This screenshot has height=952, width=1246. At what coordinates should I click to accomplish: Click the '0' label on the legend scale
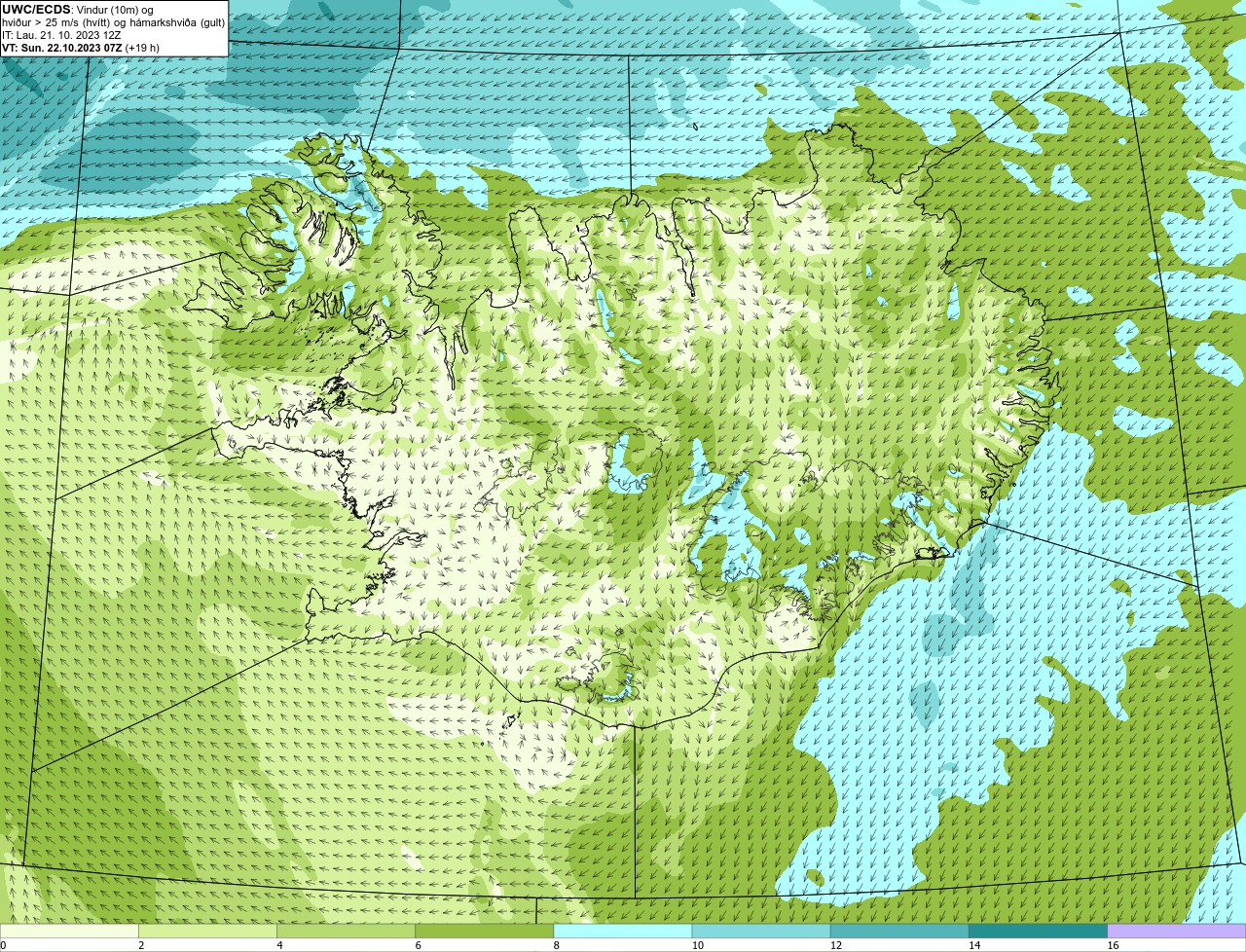(4, 945)
